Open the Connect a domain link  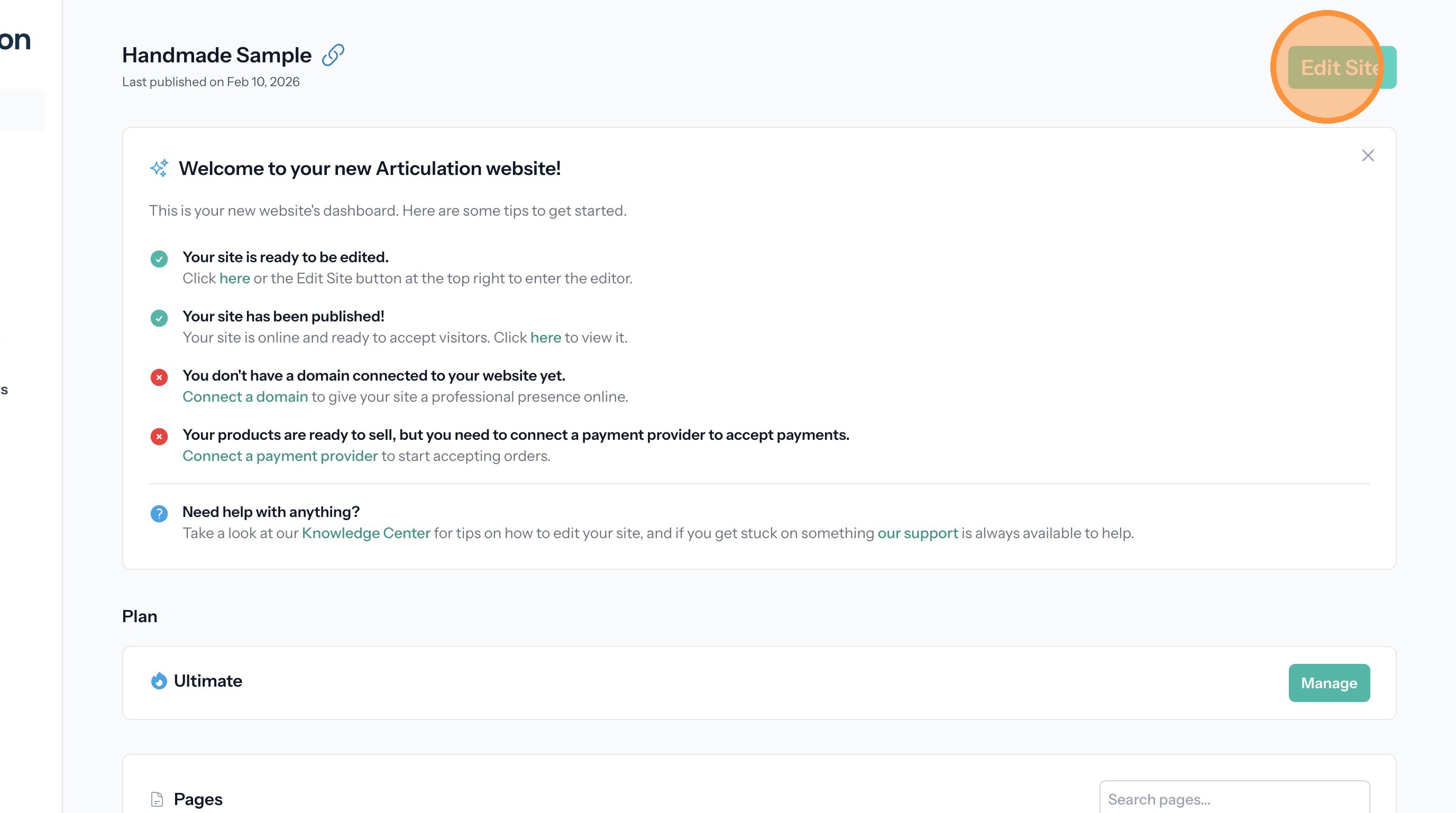click(245, 397)
